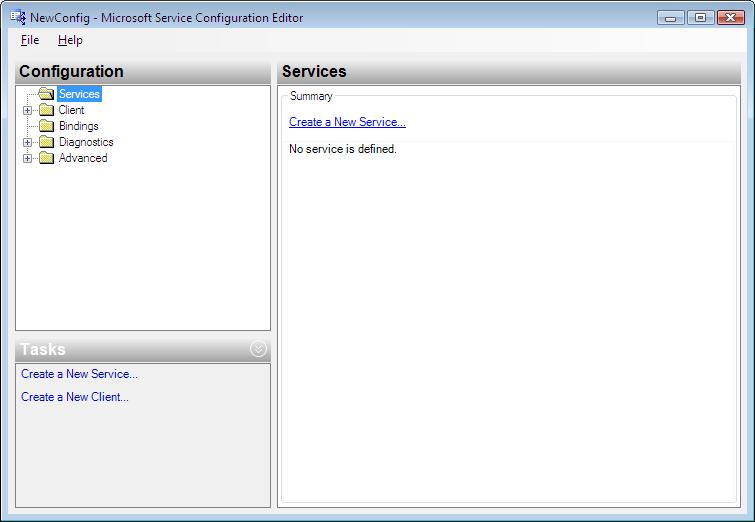Click Create a New Service link in Summary
The height and width of the screenshot is (522, 755).
(347, 122)
